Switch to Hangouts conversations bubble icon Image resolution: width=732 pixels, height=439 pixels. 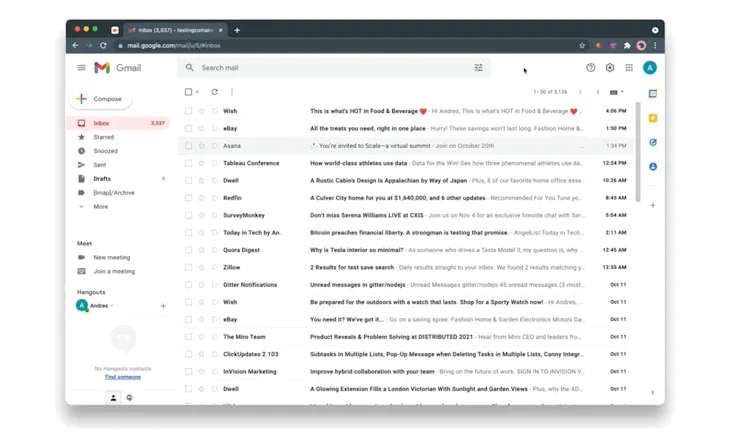pos(129,397)
